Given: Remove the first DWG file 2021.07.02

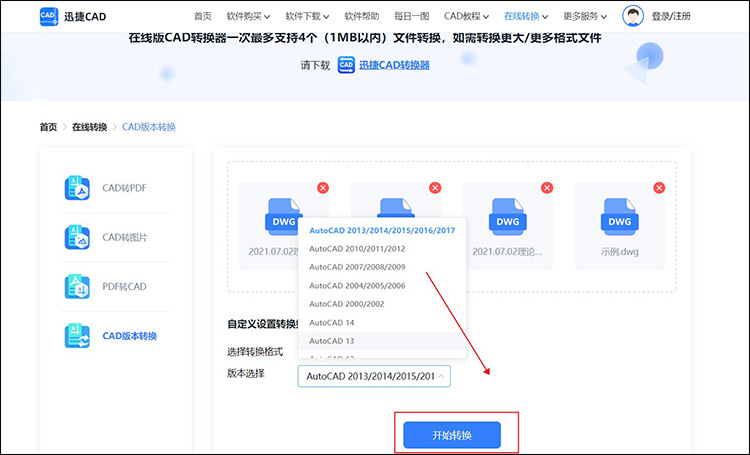Looking at the screenshot, I should click(323, 188).
